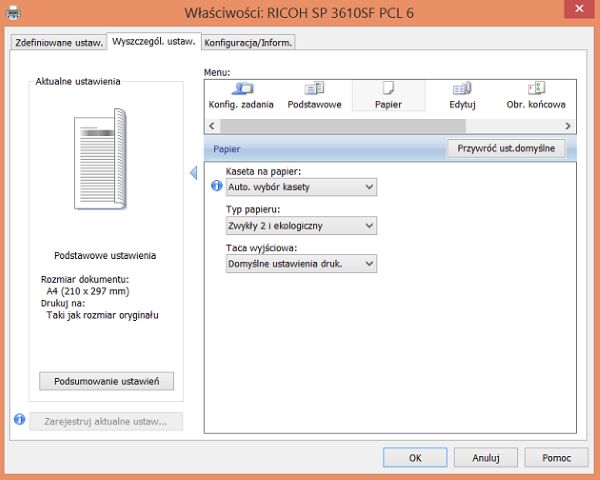Close the printer properties window
600x480 pixels.
[x=579, y=8]
